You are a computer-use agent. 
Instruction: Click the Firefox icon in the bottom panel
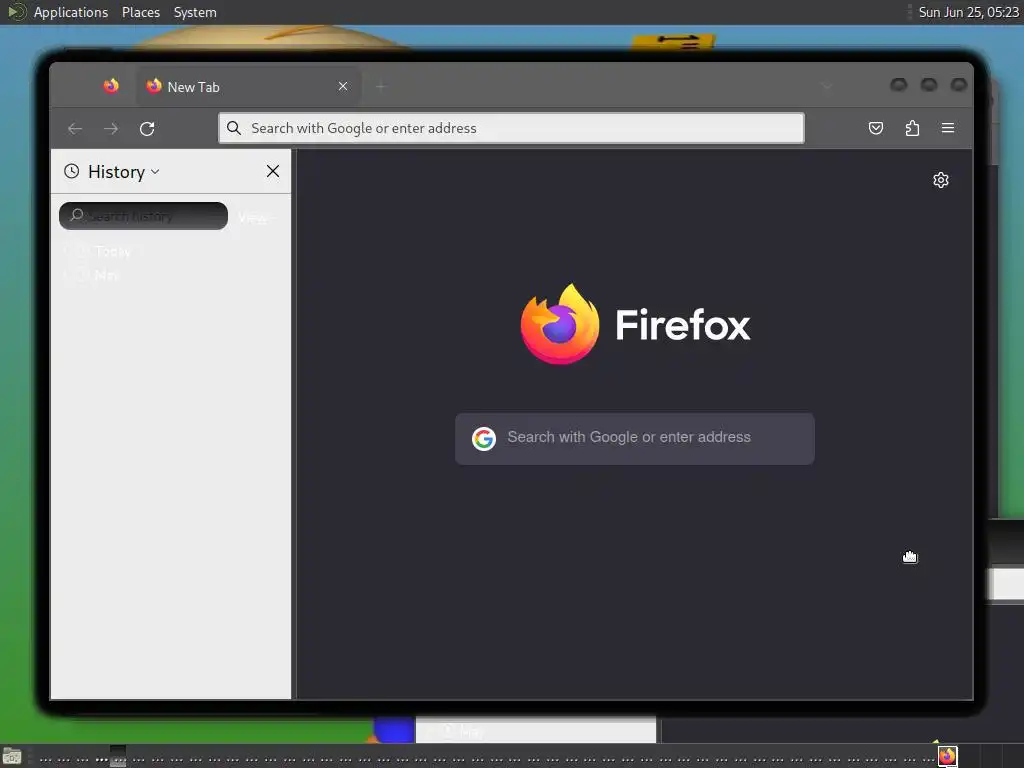pyautogui.click(x=948, y=756)
